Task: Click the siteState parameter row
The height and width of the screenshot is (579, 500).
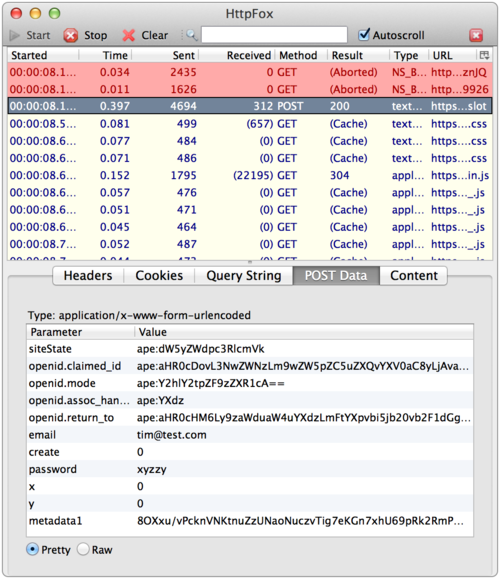Action: (x=250, y=349)
